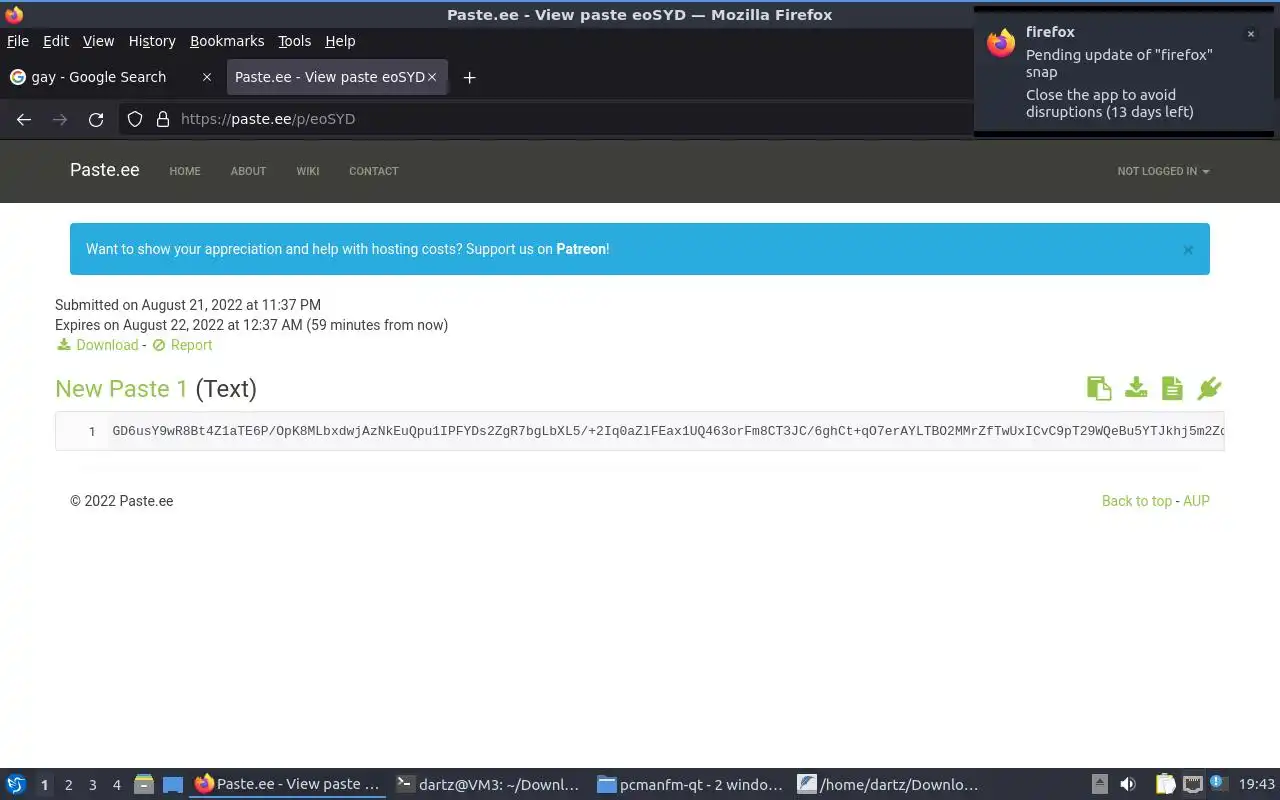
Task: Click the green plug embed icon
Action: [x=1209, y=388]
